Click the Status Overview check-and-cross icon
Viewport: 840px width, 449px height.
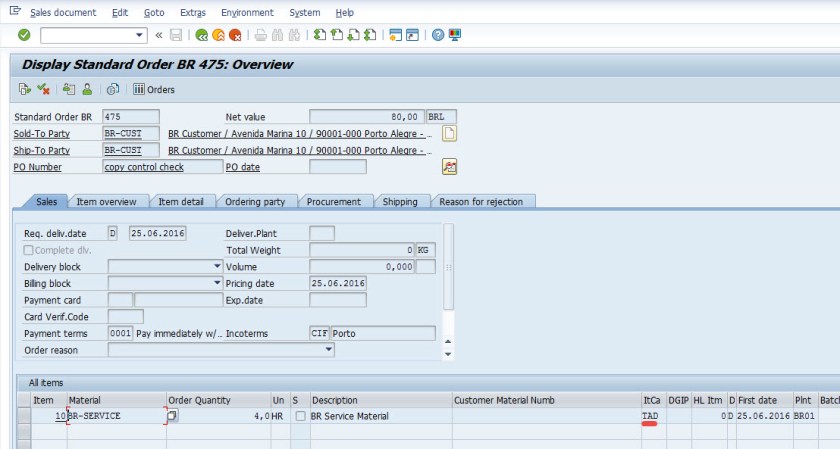[x=43, y=89]
